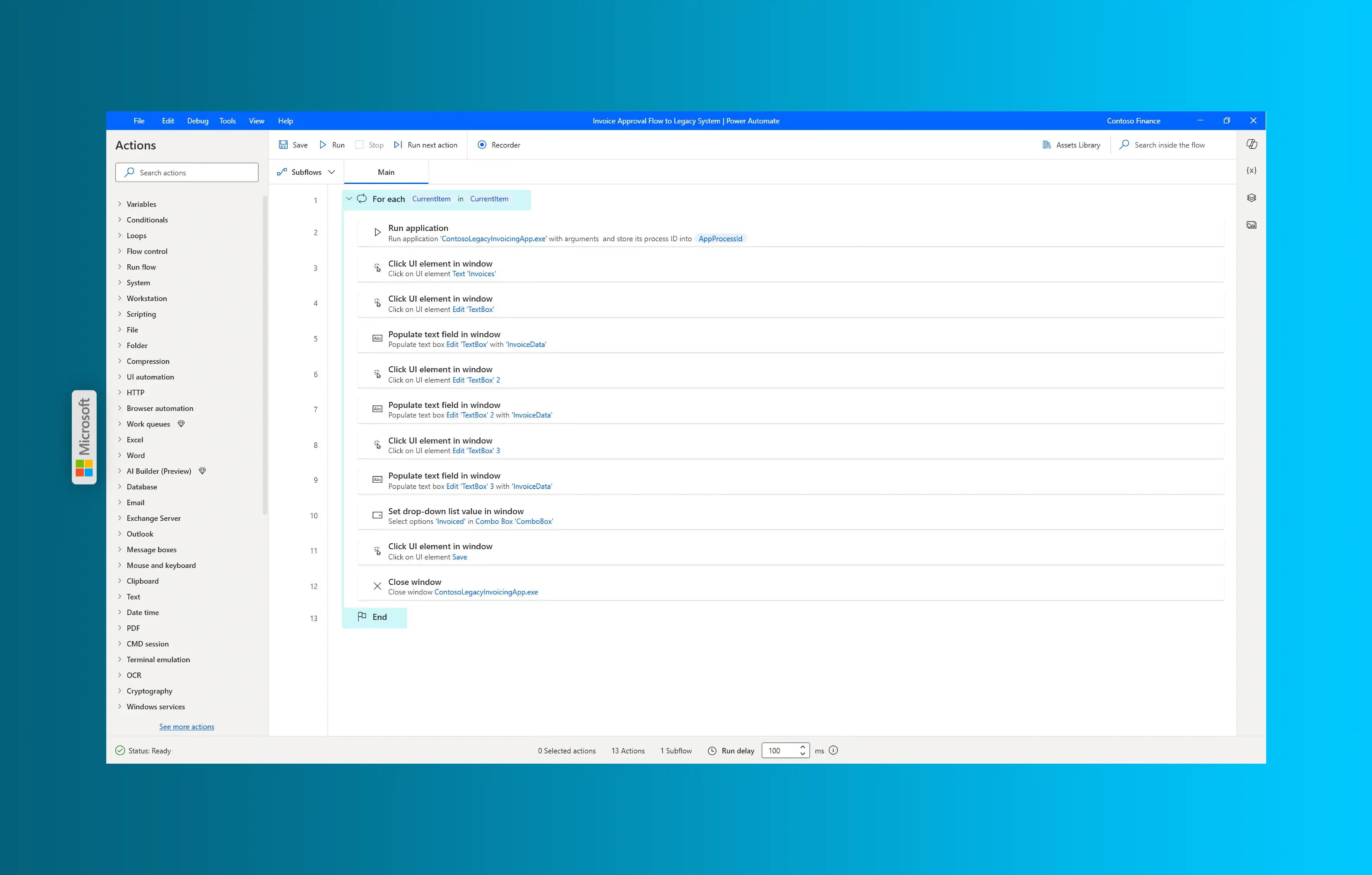Open the Images pane on the right rail
The image size is (1372, 875).
point(1252,224)
